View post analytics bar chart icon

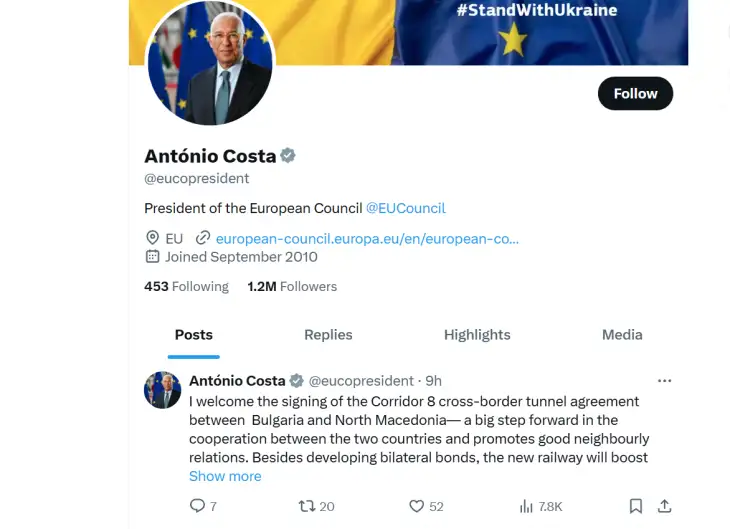(526, 506)
